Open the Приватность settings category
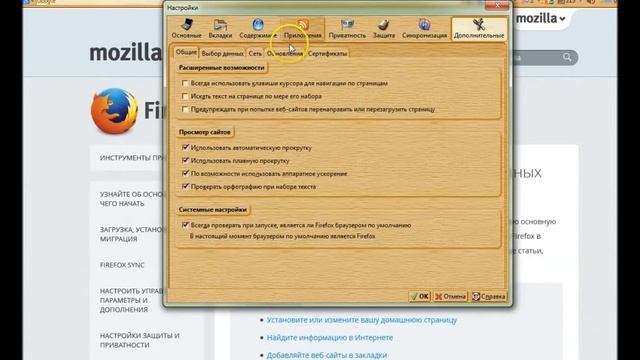 tap(347, 29)
